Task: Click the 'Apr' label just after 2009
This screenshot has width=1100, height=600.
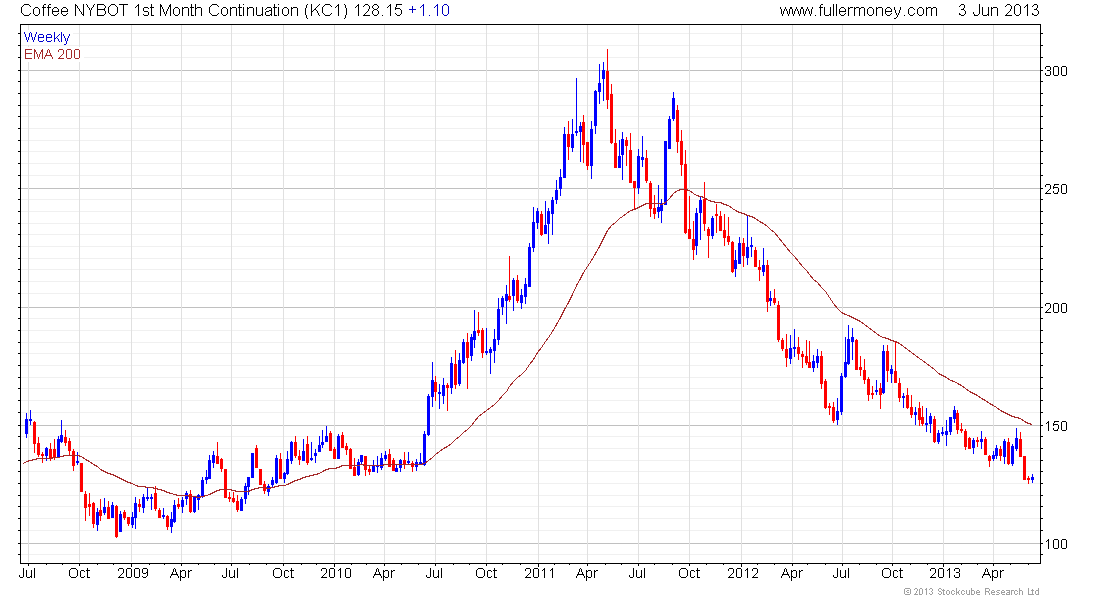Action: (x=181, y=573)
